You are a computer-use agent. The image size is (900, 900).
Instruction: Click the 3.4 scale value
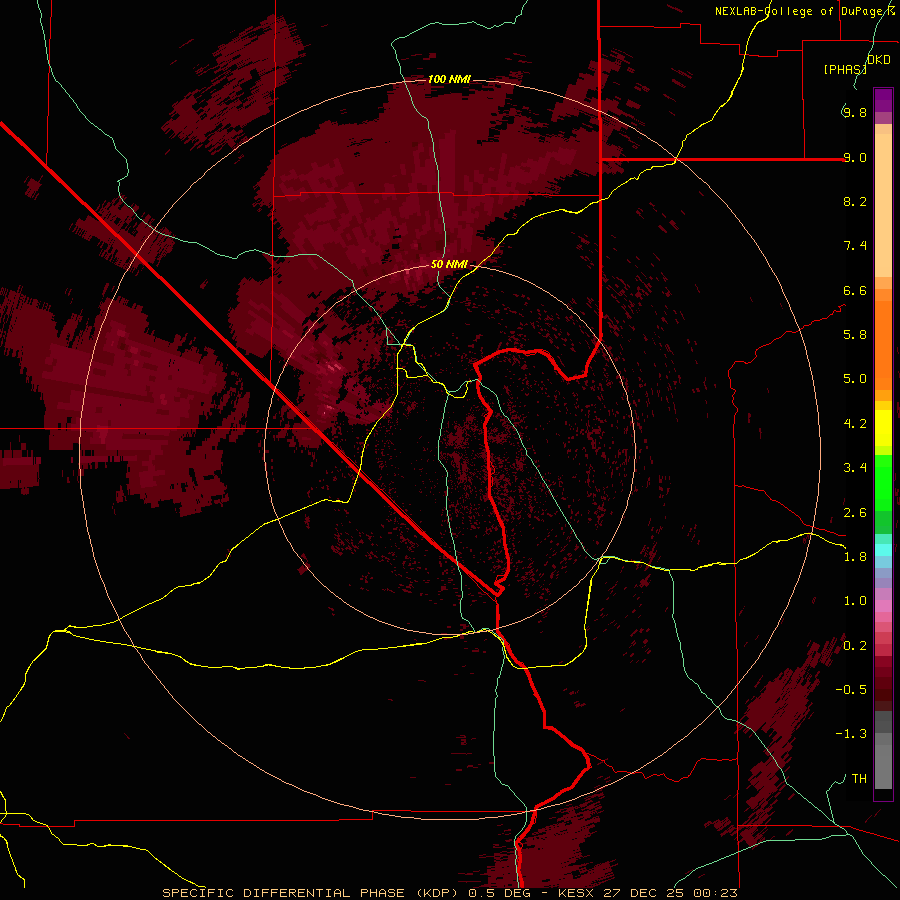click(x=855, y=468)
